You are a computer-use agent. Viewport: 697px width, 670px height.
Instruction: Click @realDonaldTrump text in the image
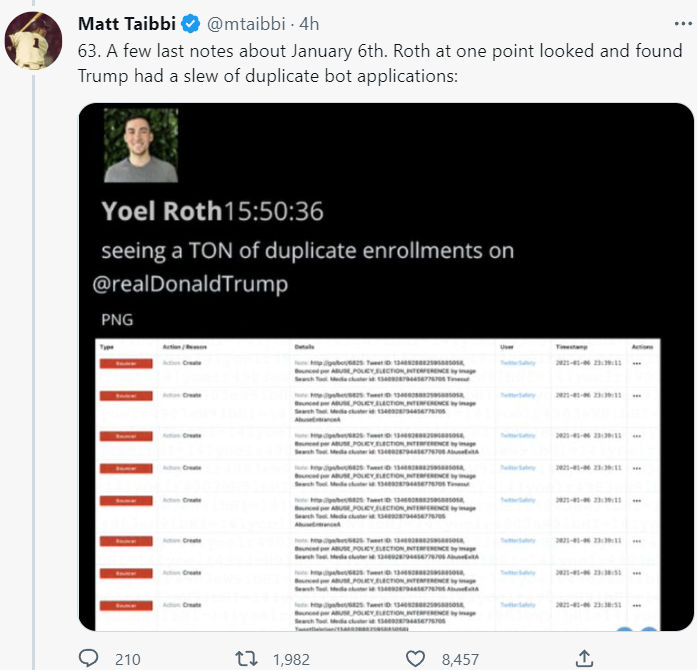click(x=190, y=284)
